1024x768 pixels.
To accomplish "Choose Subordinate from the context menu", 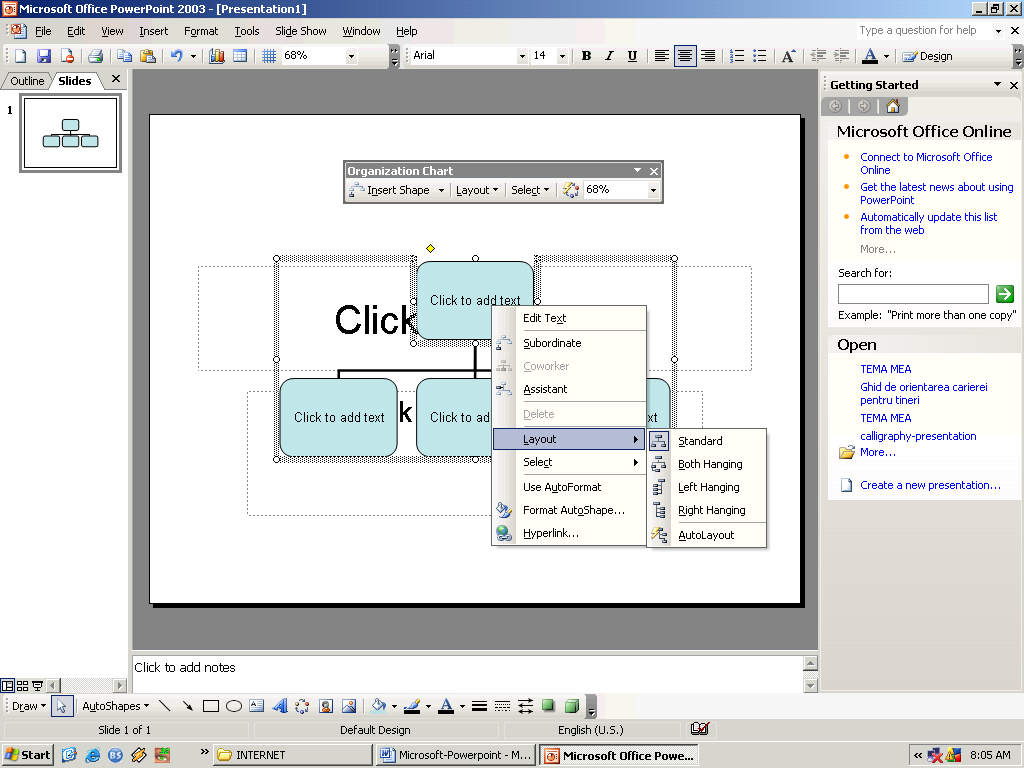I will [569, 343].
